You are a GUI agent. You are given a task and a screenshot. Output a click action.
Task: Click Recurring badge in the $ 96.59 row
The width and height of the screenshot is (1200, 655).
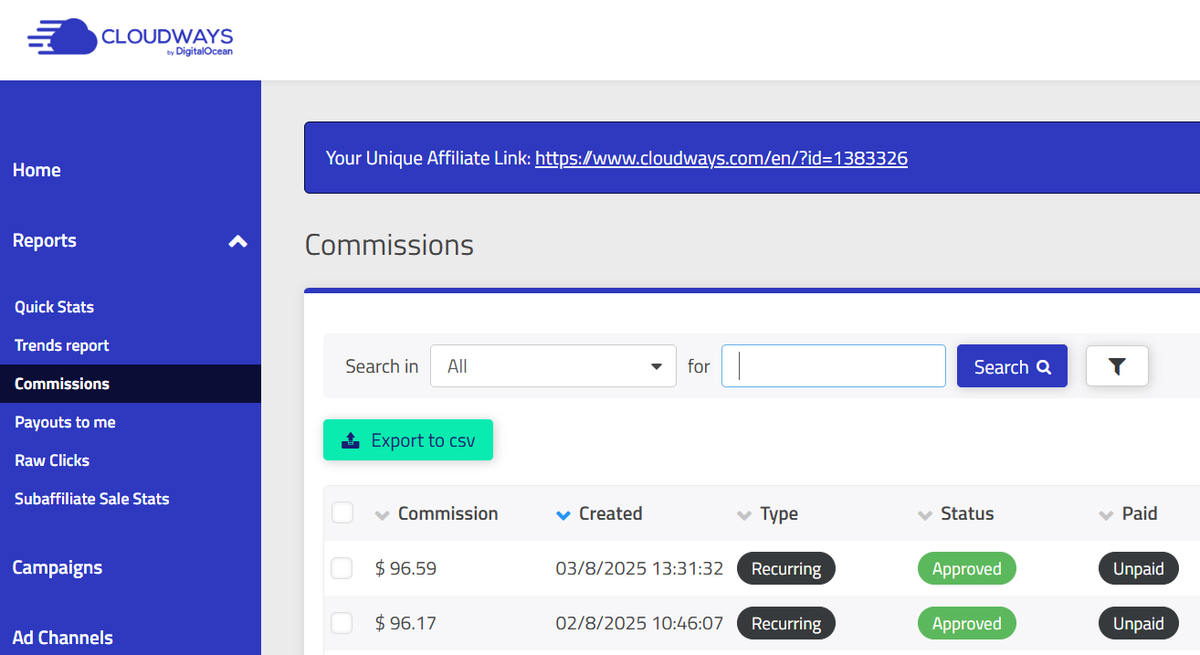786,569
